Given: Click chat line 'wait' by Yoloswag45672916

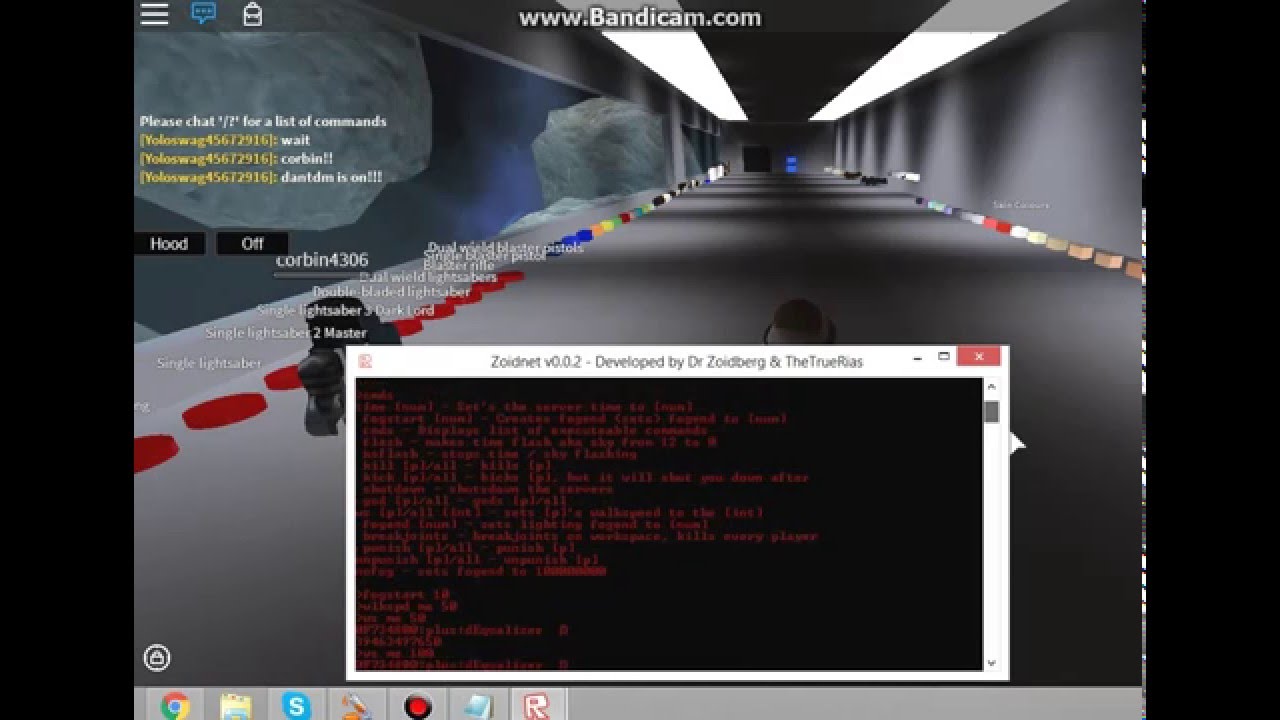Looking at the screenshot, I should (x=225, y=140).
